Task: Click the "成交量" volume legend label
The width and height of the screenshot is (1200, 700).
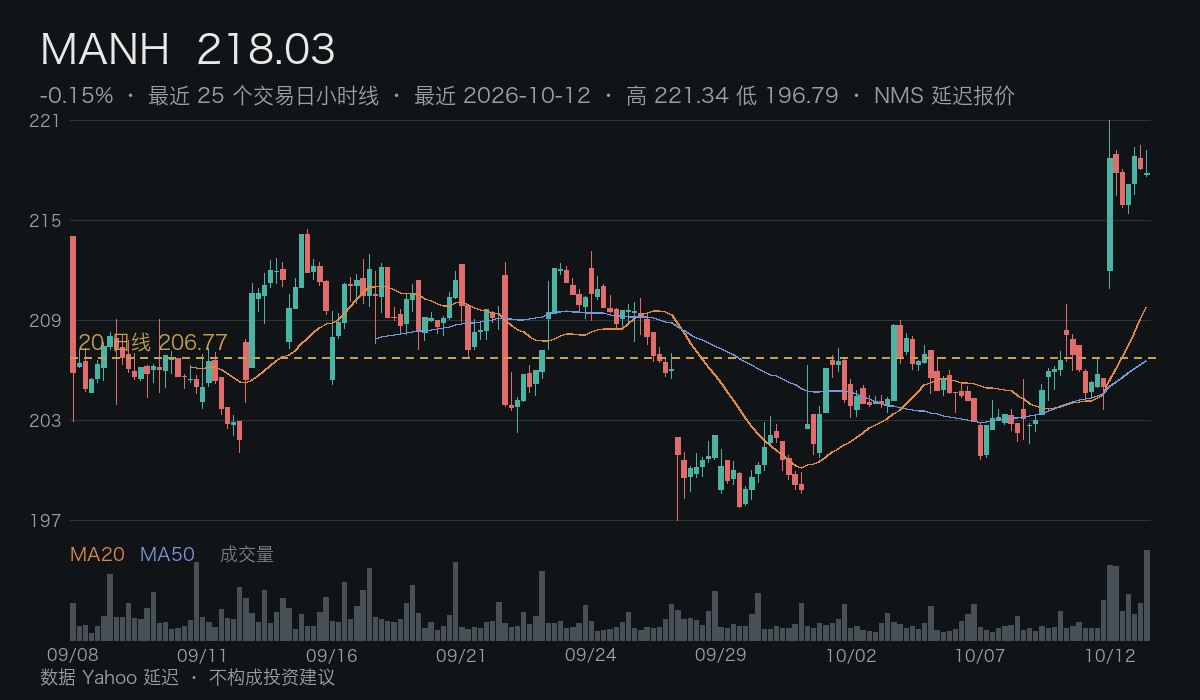Action: pos(247,555)
